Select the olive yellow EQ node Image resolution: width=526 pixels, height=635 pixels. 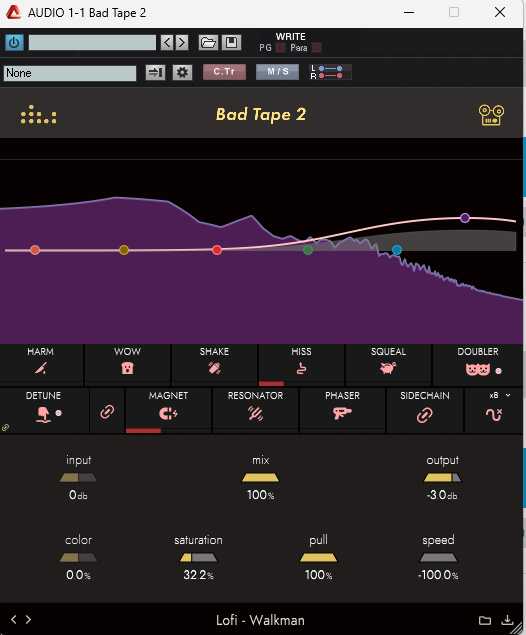click(x=124, y=250)
